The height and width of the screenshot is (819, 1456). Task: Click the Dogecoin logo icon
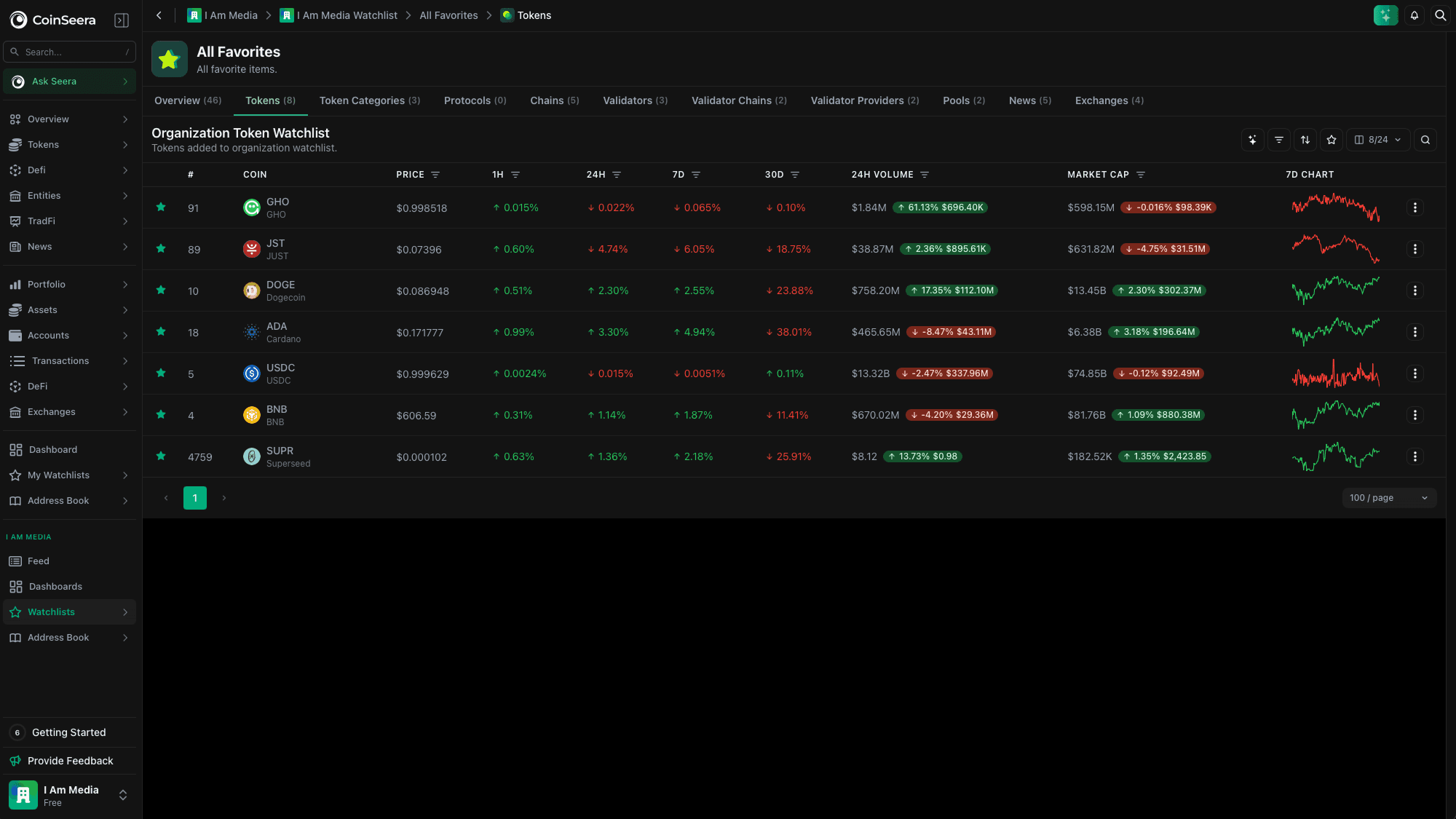click(x=251, y=290)
